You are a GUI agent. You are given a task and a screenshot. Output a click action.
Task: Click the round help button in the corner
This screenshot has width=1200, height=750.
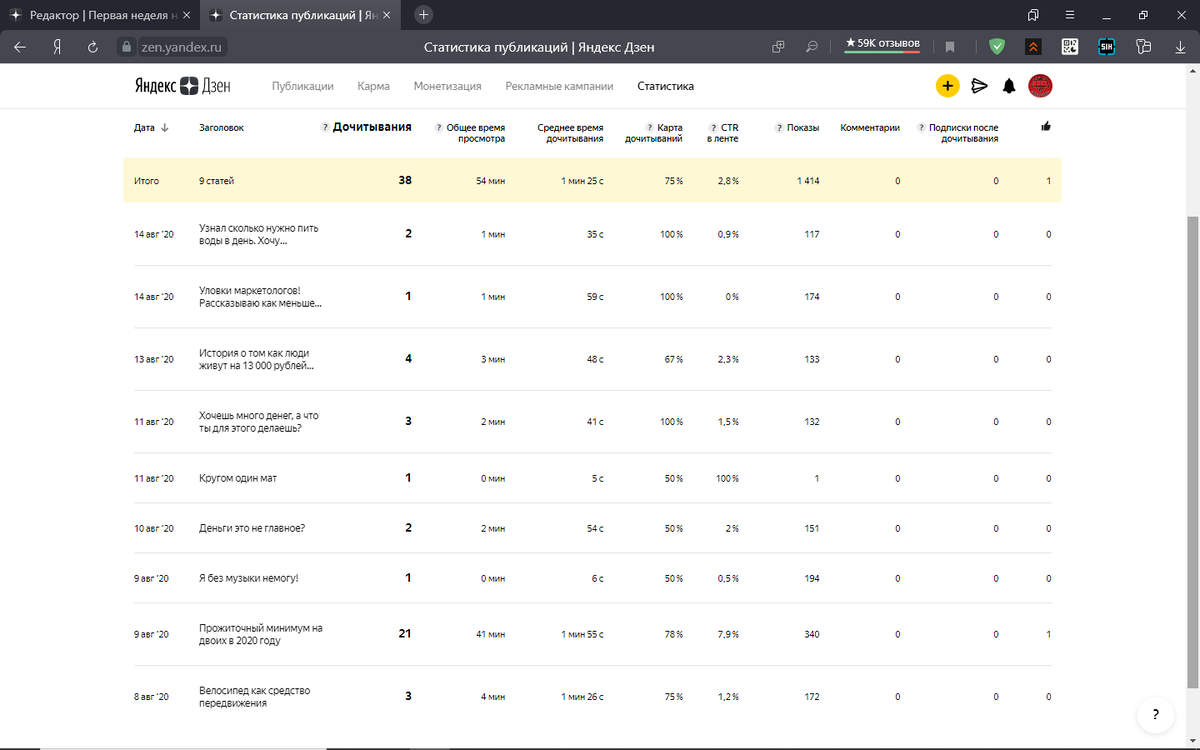tap(1154, 715)
